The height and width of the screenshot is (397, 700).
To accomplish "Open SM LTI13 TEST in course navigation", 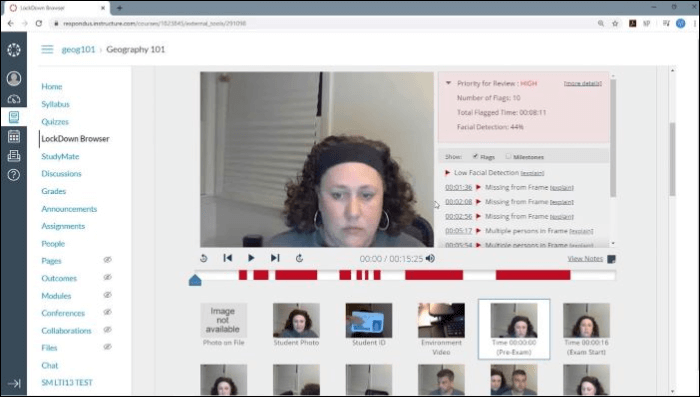I will coord(67,383).
